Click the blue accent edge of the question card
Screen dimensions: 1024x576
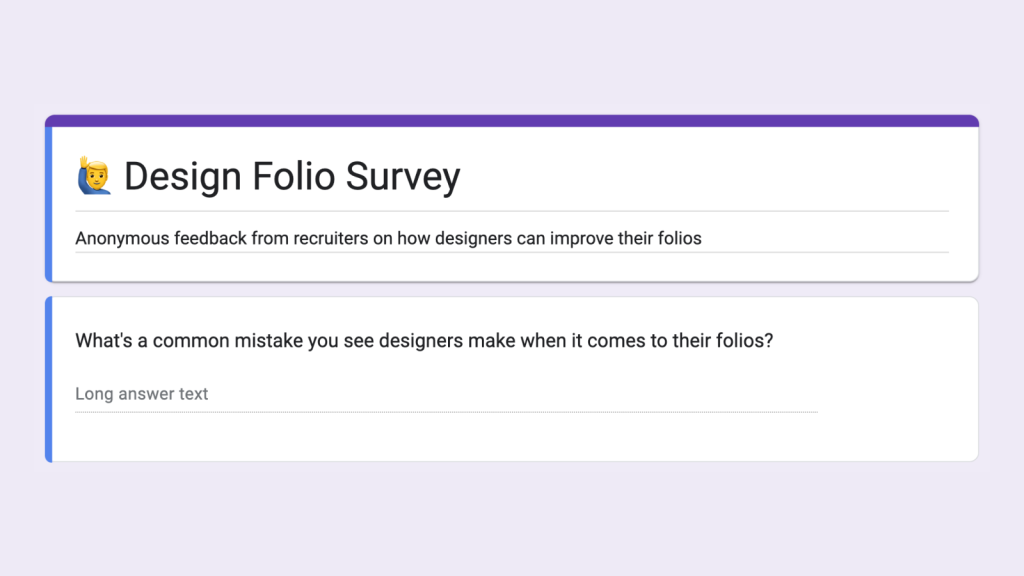click(x=49, y=378)
